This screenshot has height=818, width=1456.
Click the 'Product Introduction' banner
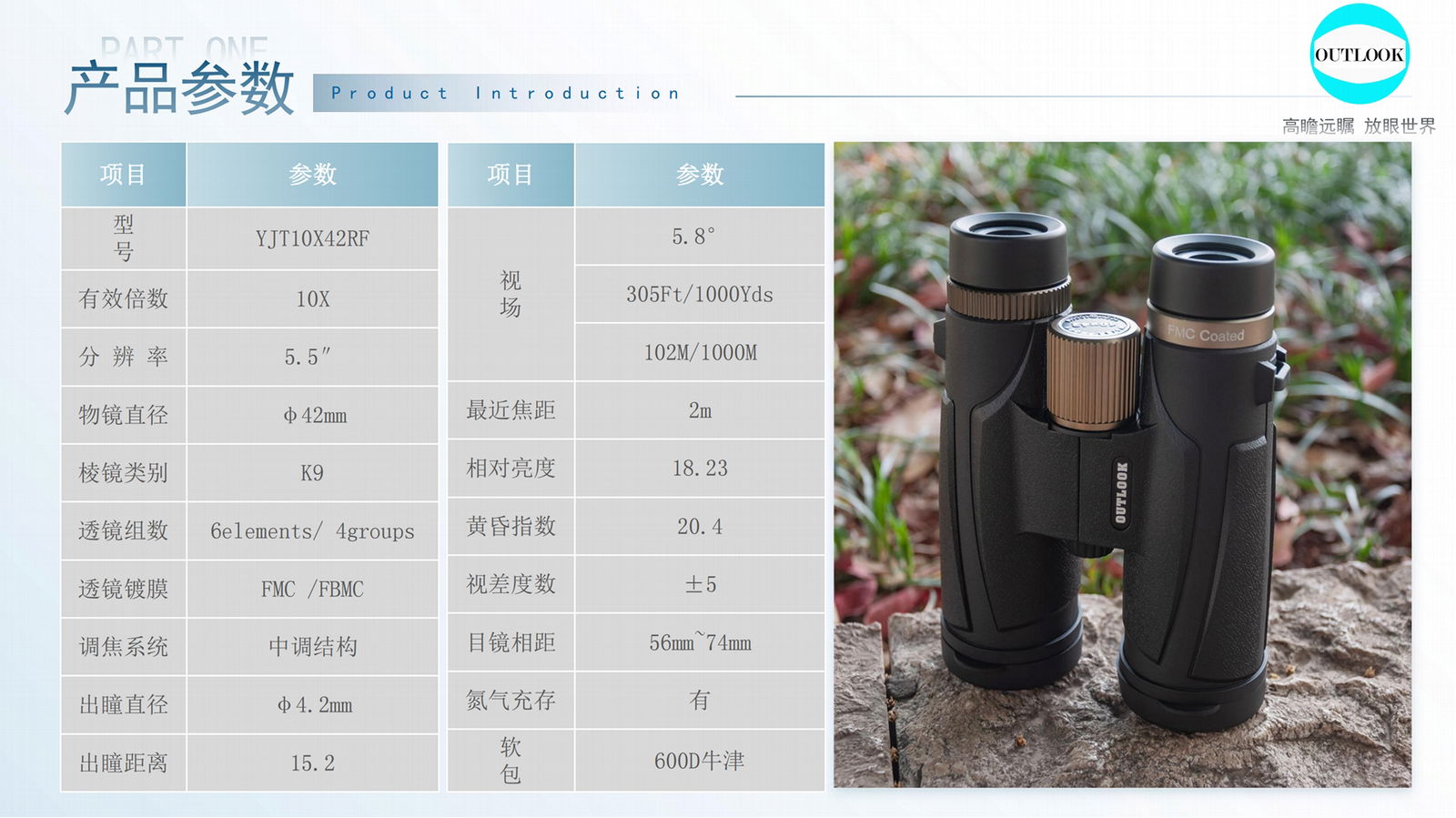506,93
